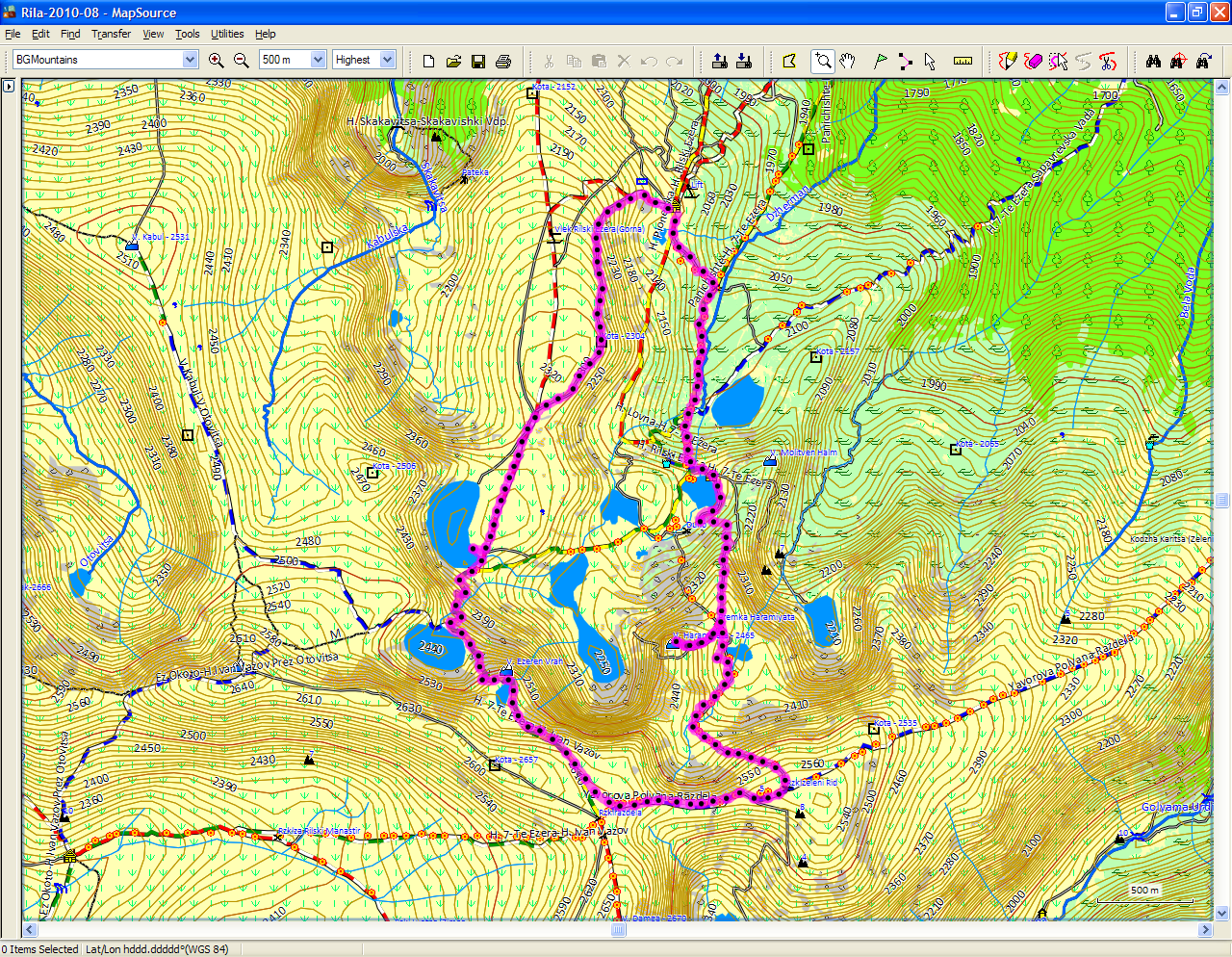Open the BGMountains map product dropdown
This screenshot has height=957, width=1232.
[190, 60]
